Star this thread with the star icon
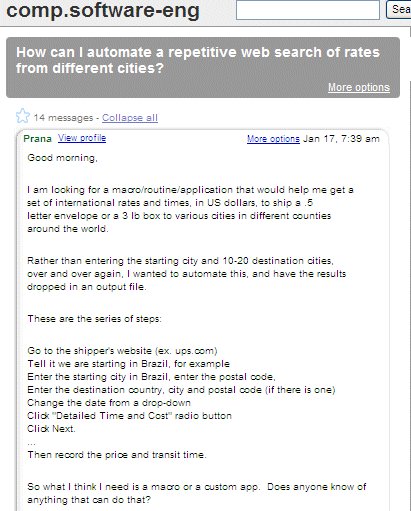Screen dimensions: 411x511 (x=23, y=116)
